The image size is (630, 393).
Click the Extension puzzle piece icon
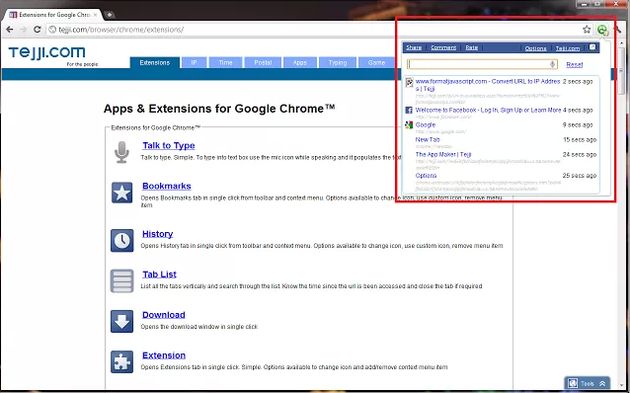tap(122, 362)
